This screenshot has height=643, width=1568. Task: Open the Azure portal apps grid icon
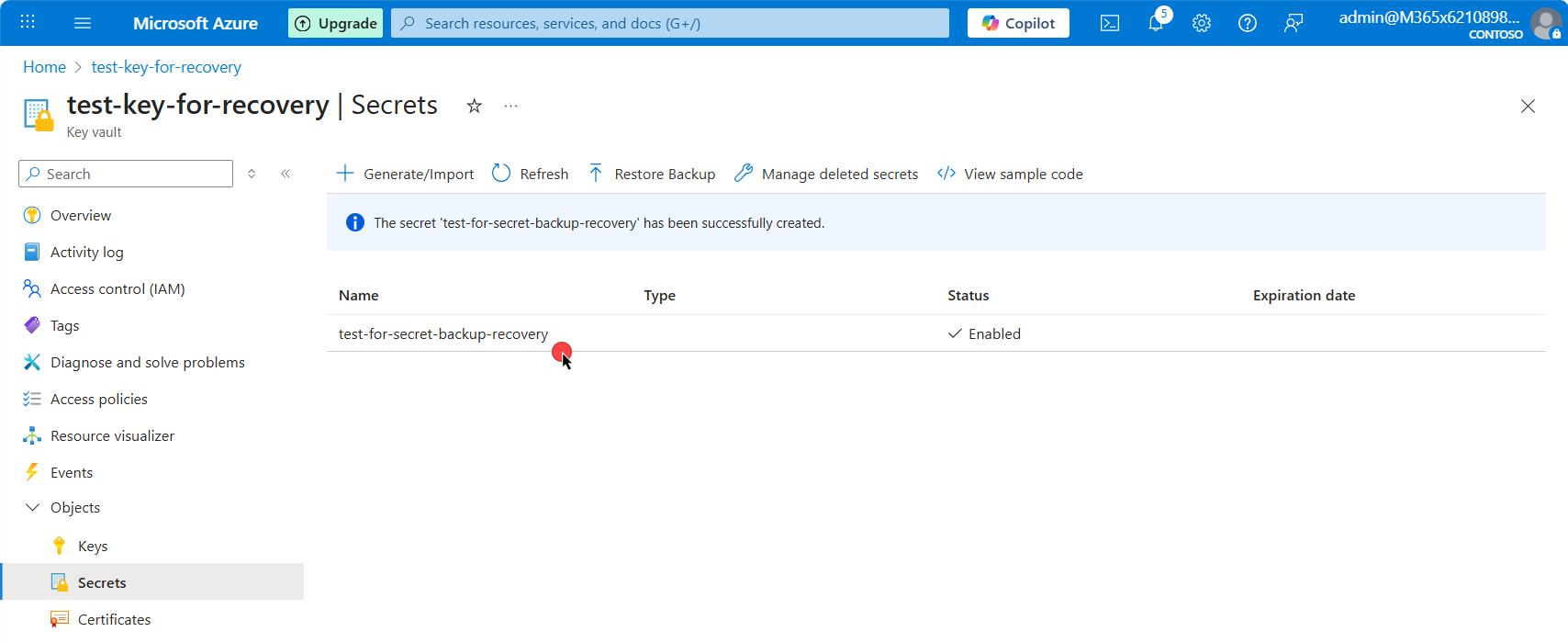pos(28,23)
